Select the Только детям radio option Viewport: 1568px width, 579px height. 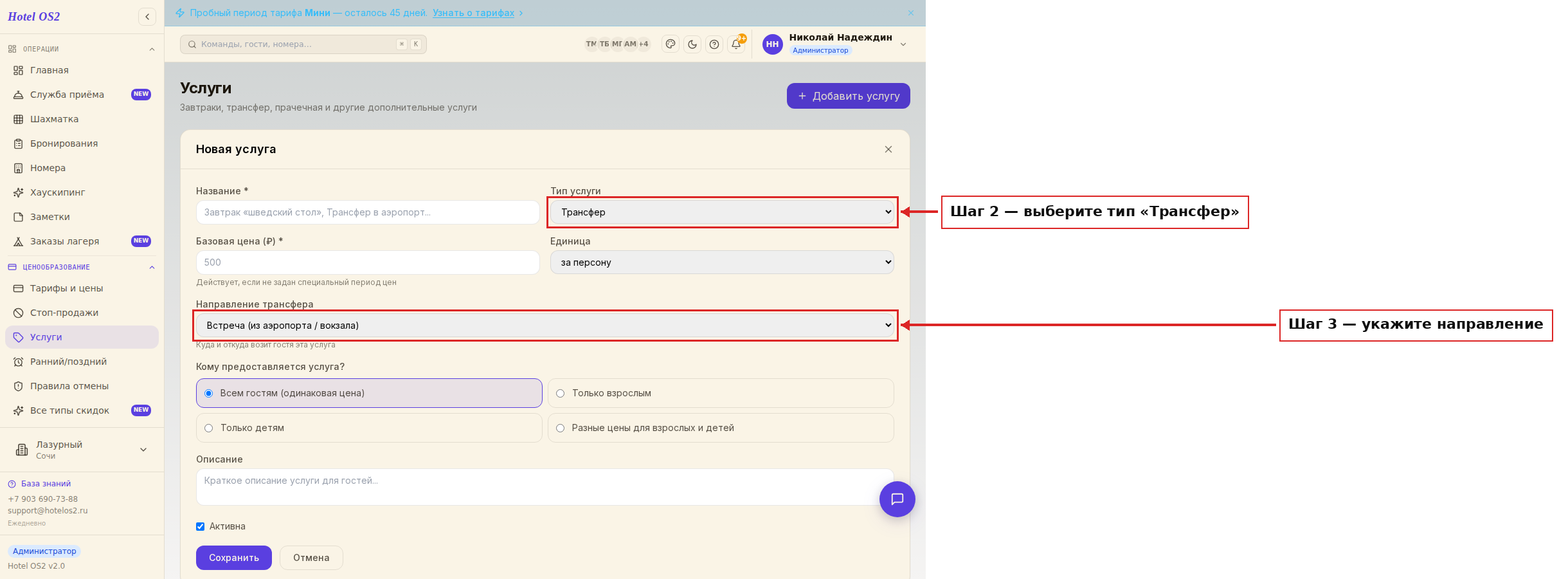click(x=369, y=428)
